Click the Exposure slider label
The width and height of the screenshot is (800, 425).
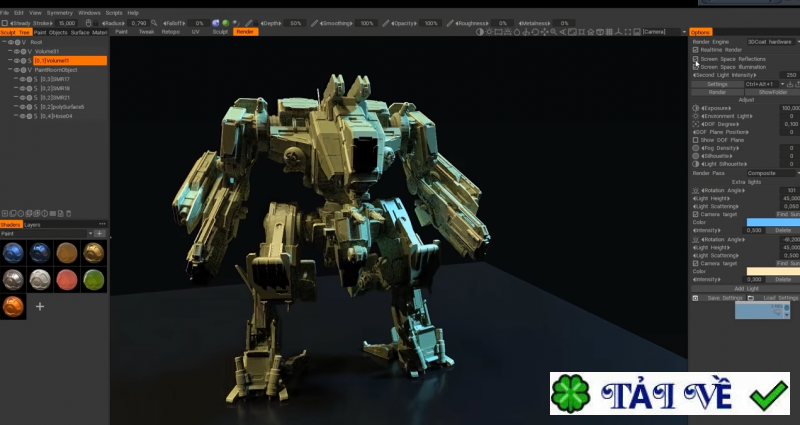716,108
